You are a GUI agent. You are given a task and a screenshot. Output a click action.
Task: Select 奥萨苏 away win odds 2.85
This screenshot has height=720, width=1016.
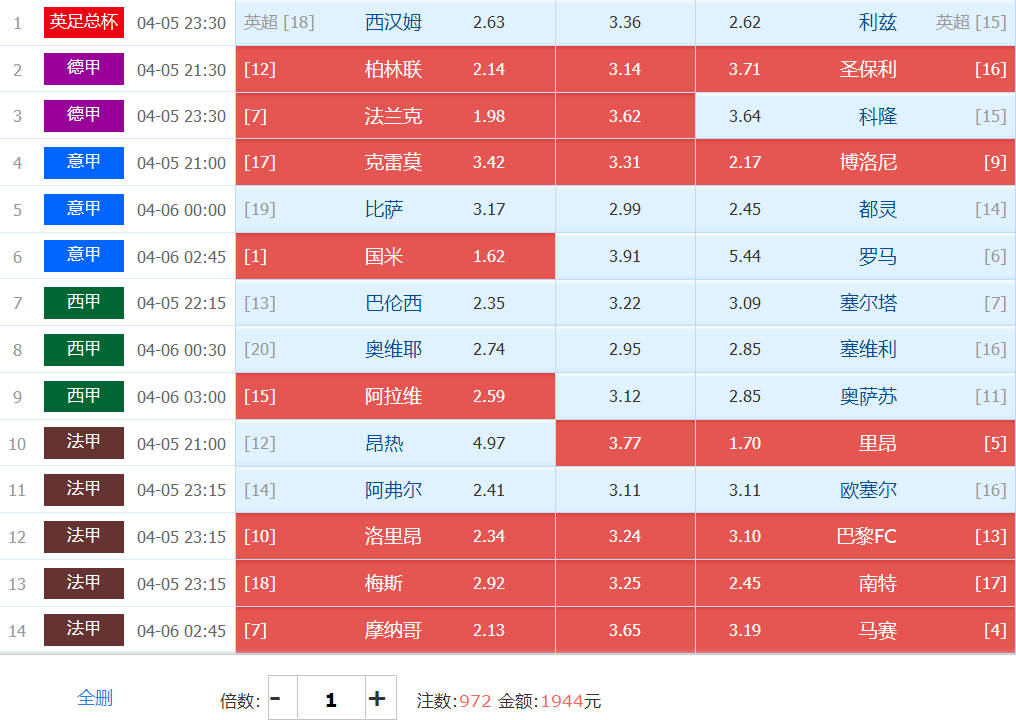(x=855, y=397)
